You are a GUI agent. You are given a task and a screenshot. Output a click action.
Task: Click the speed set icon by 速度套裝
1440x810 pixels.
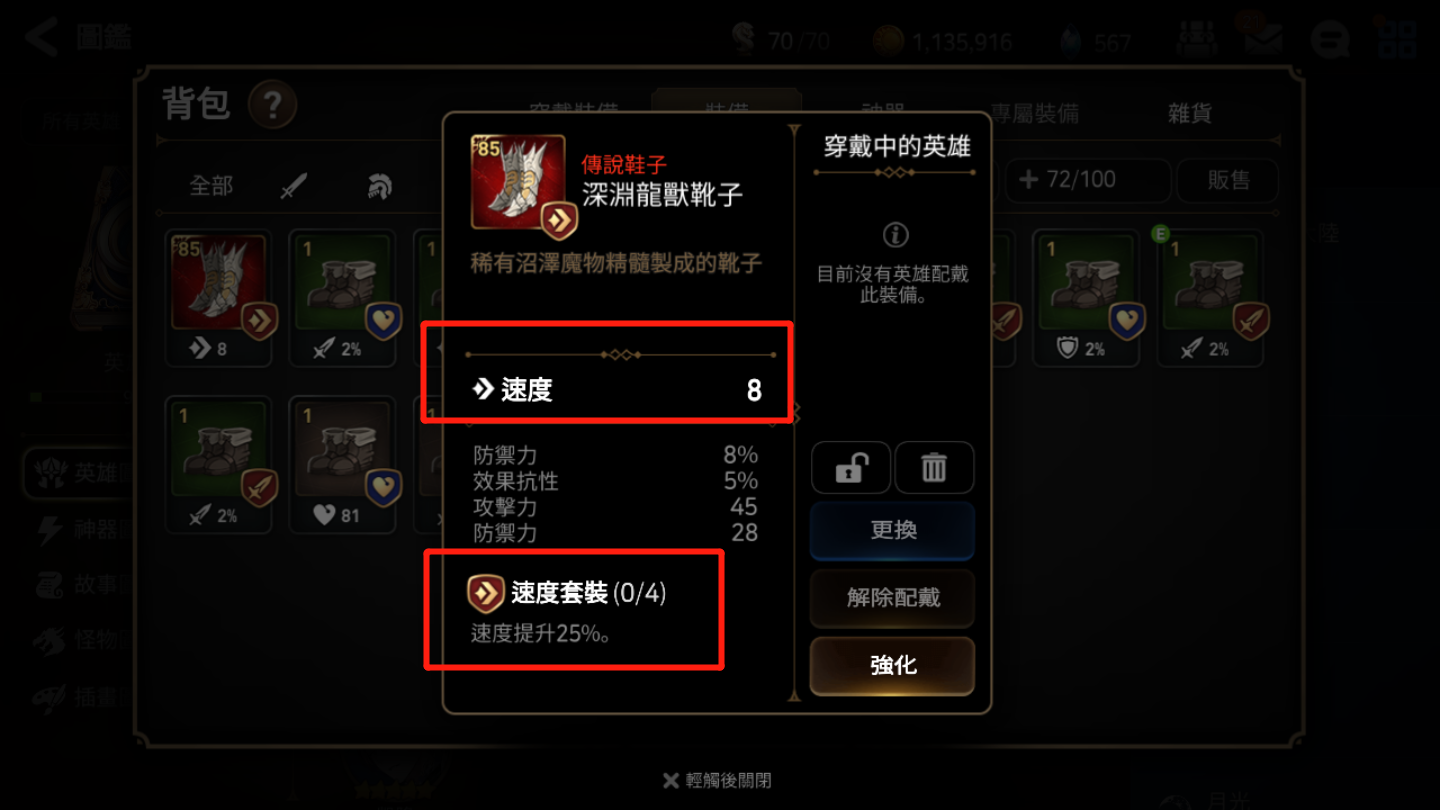click(x=485, y=593)
